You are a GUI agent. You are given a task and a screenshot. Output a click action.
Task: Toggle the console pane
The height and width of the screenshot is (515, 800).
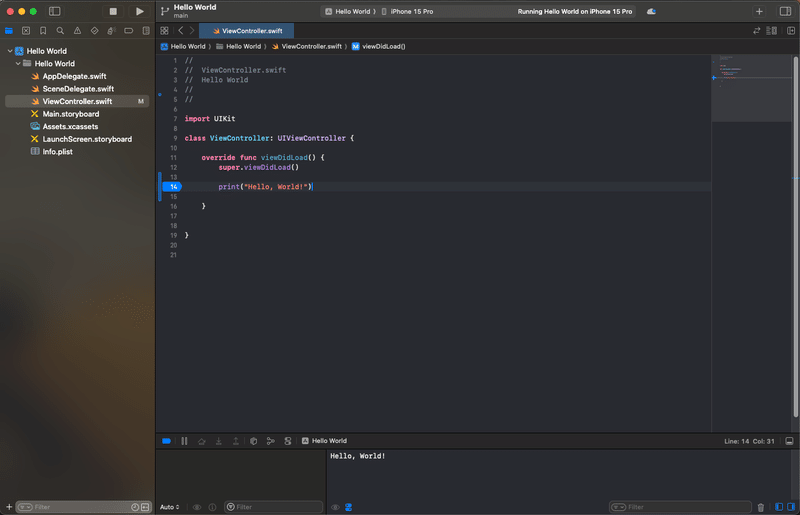pos(791,507)
